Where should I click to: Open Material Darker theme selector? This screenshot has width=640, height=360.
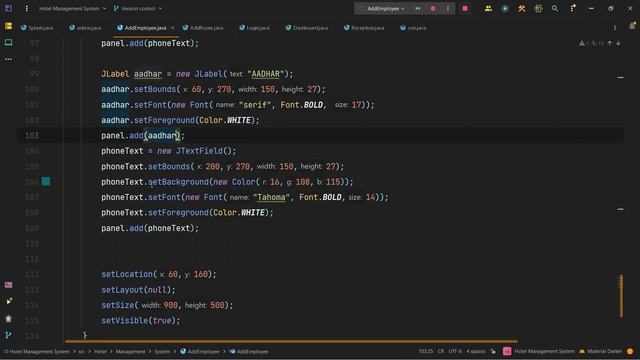600,351
